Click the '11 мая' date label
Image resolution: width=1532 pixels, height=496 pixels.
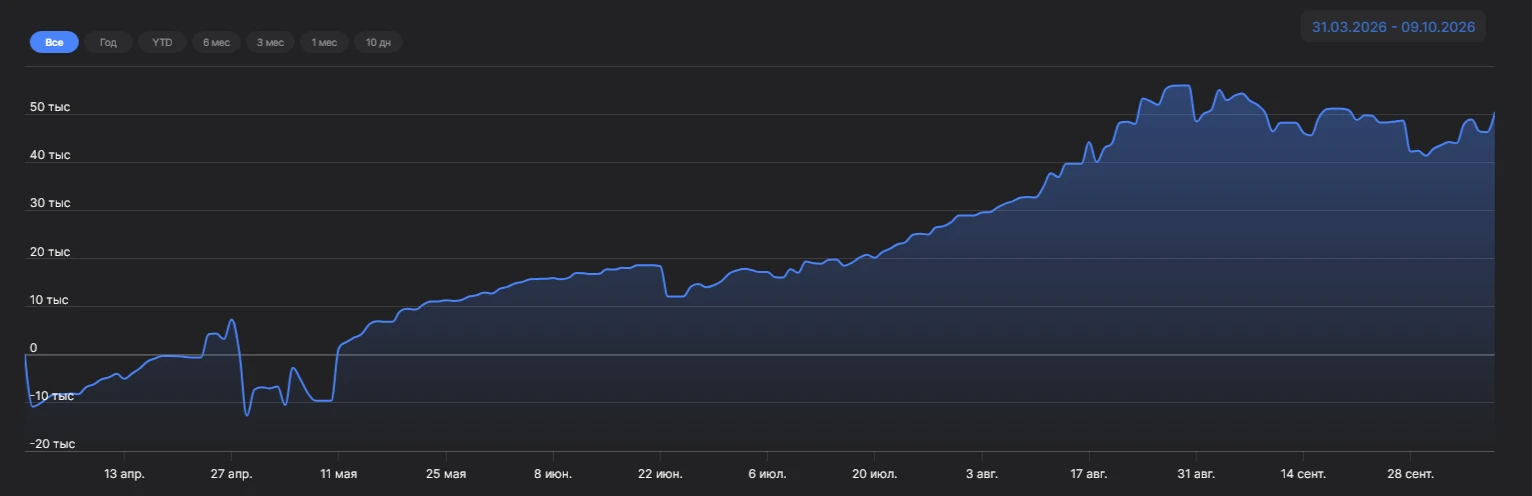[339, 473]
